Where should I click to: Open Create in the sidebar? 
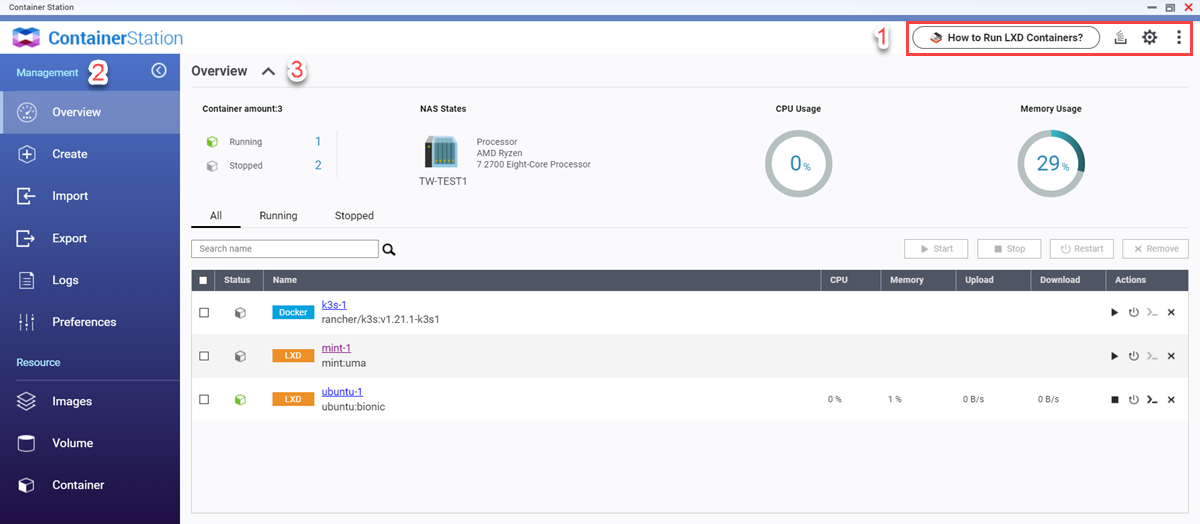[90, 154]
